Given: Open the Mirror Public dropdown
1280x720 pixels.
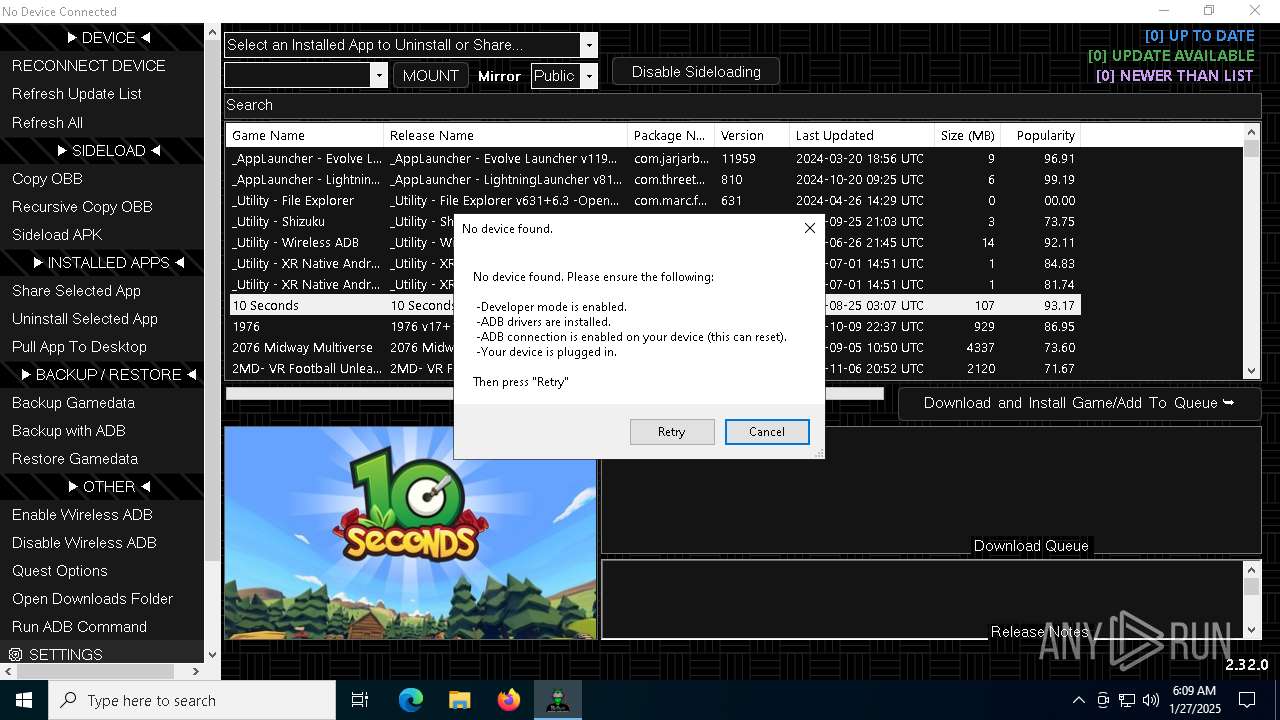Looking at the screenshot, I should click(589, 75).
